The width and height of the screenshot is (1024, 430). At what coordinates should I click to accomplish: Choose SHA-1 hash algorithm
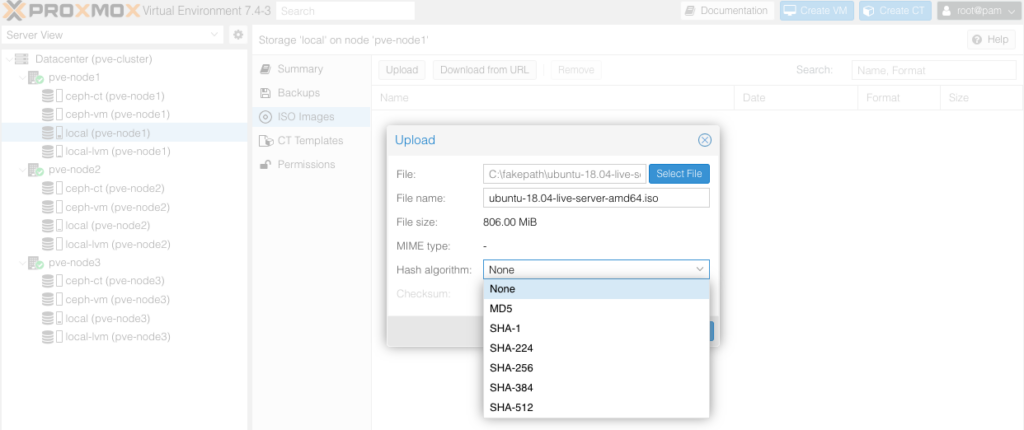pos(596,328)
